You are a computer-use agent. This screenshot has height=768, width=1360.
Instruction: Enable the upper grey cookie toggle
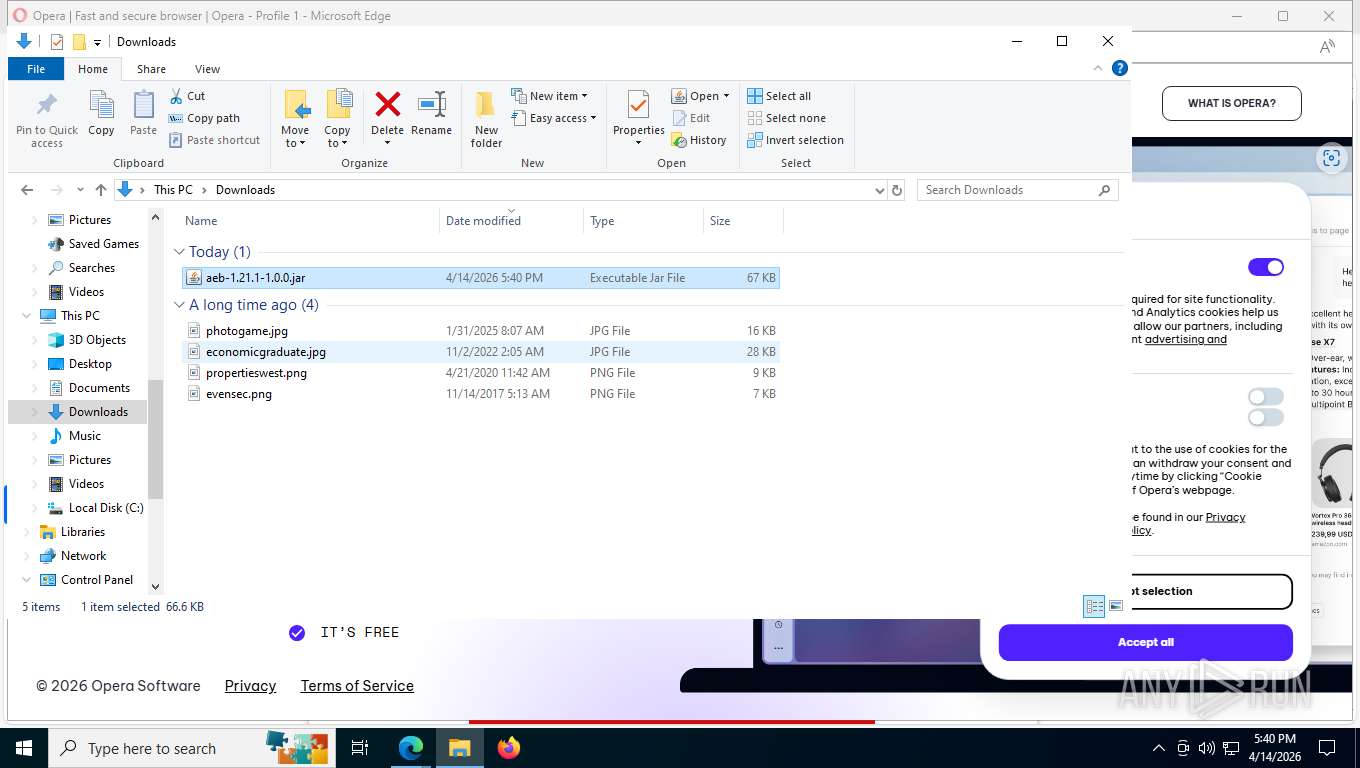[1266, 397]
